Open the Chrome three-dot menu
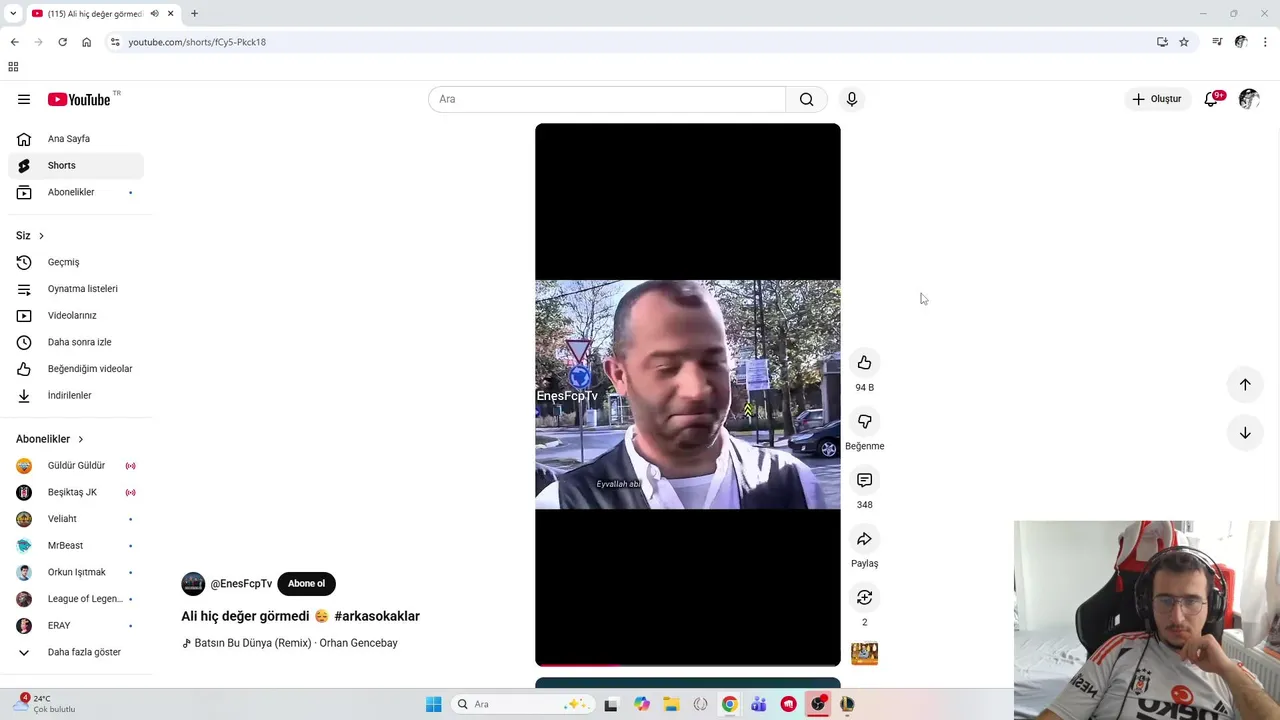The height and width of the screenshot is (720, 1280). pos(1266,42)
